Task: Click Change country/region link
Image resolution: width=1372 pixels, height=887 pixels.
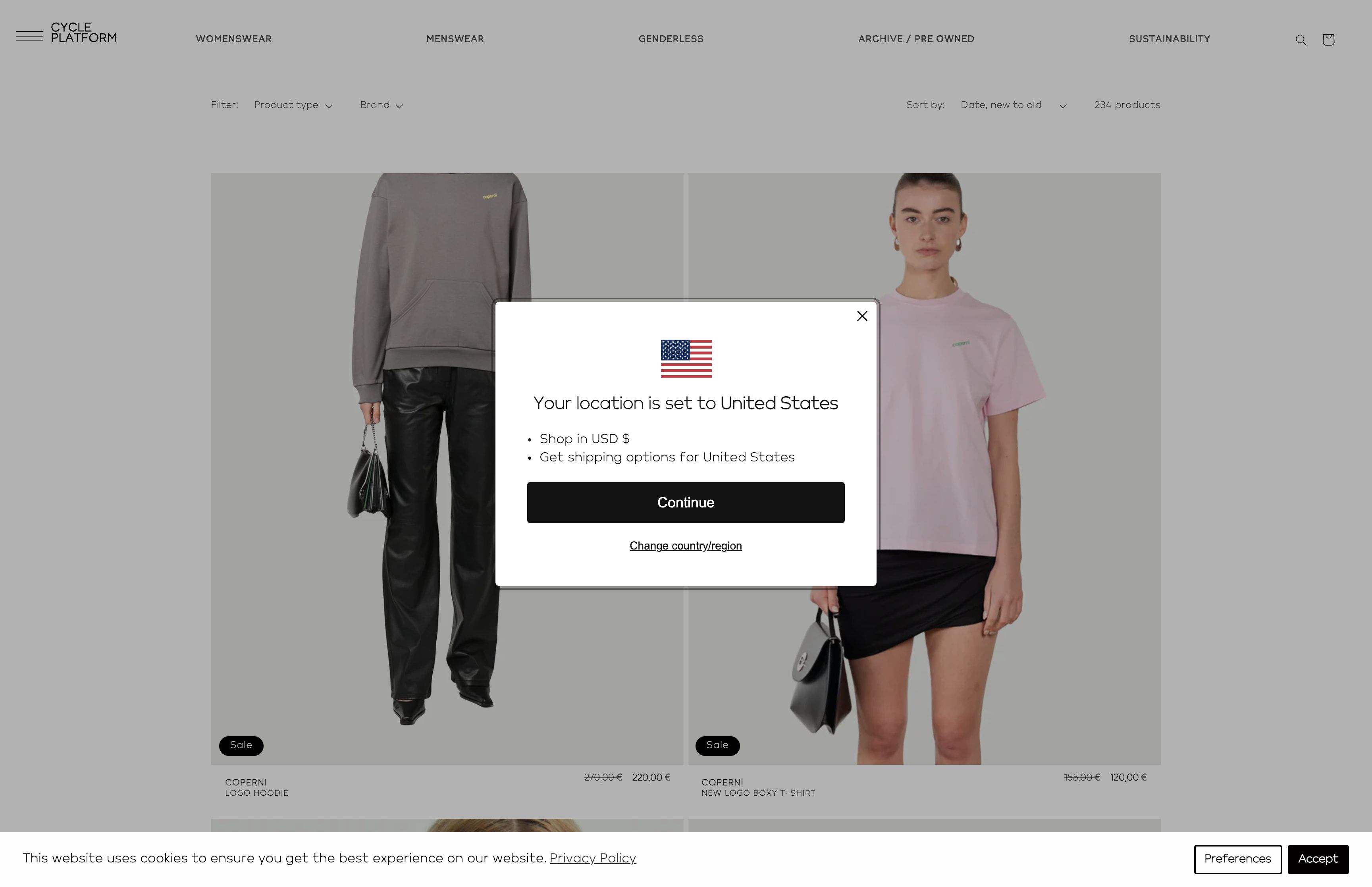Action: tap(686, 546)
